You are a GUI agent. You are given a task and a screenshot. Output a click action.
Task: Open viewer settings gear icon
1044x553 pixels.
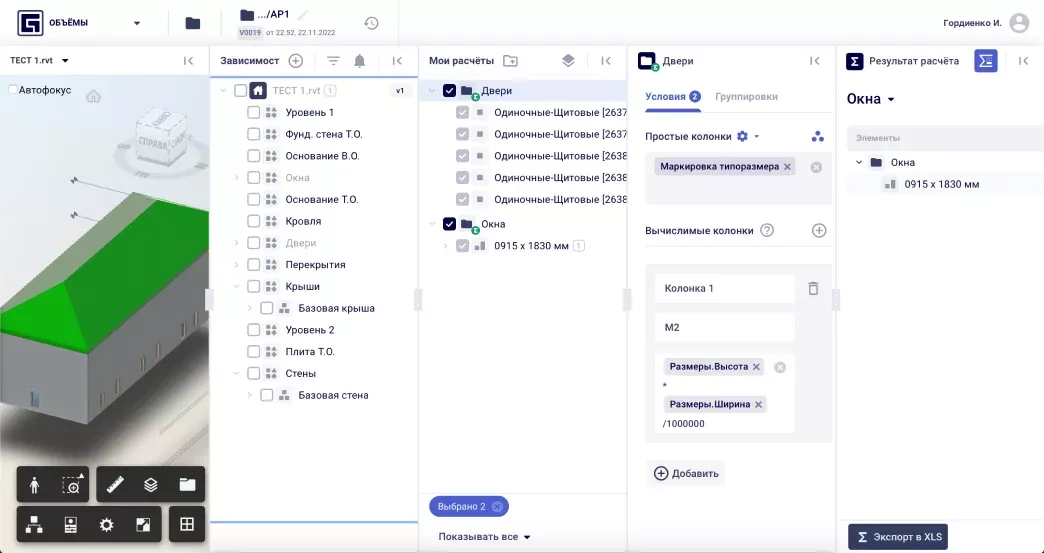click(105, 524)
